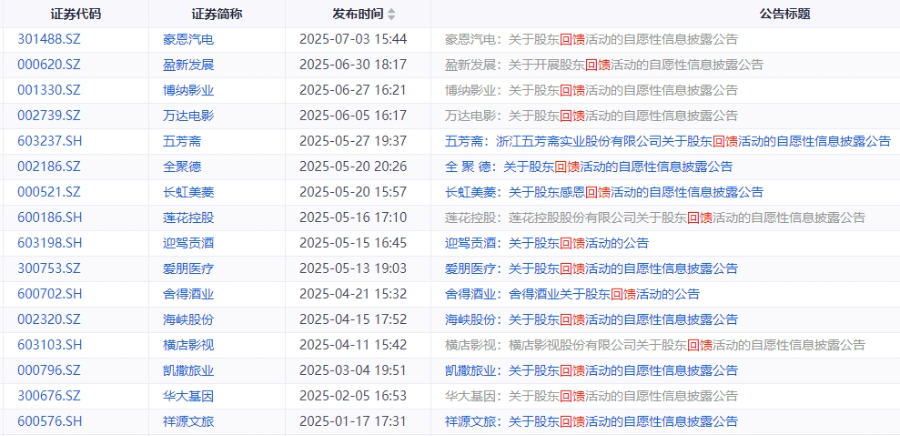
Task: Open 横店影视 announcement title link
Action: tap(655, 345)
